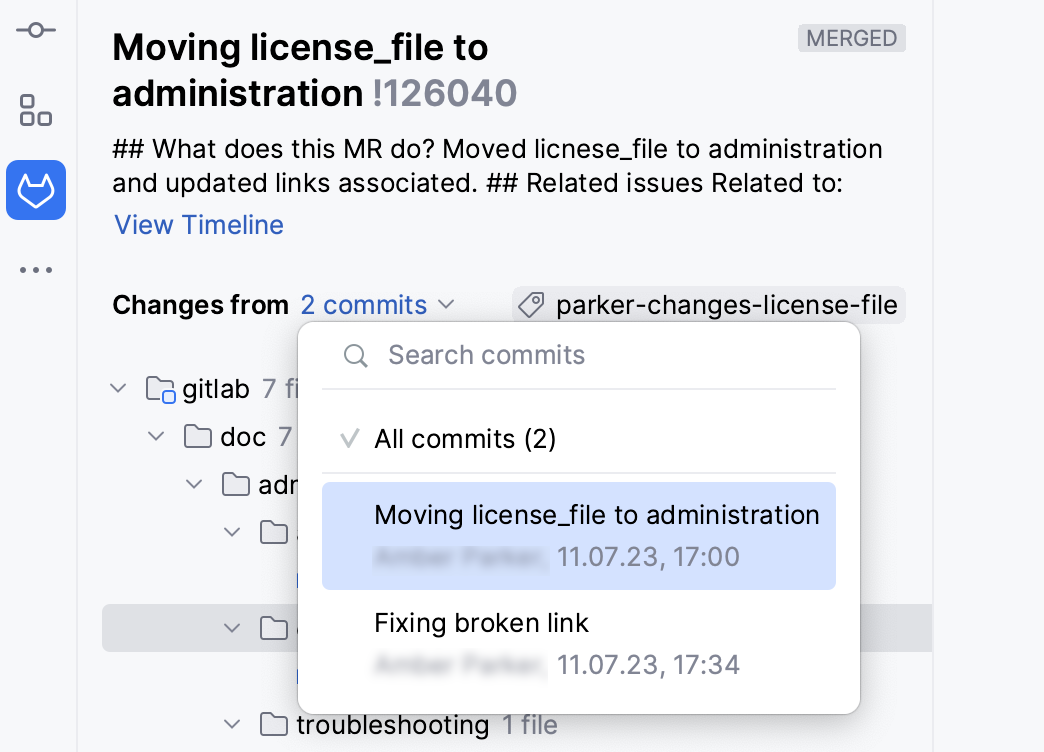This screenshot has height=752, width=1044.
Task: Open the Commit tool window icon
Action: (x=36, y=31)
